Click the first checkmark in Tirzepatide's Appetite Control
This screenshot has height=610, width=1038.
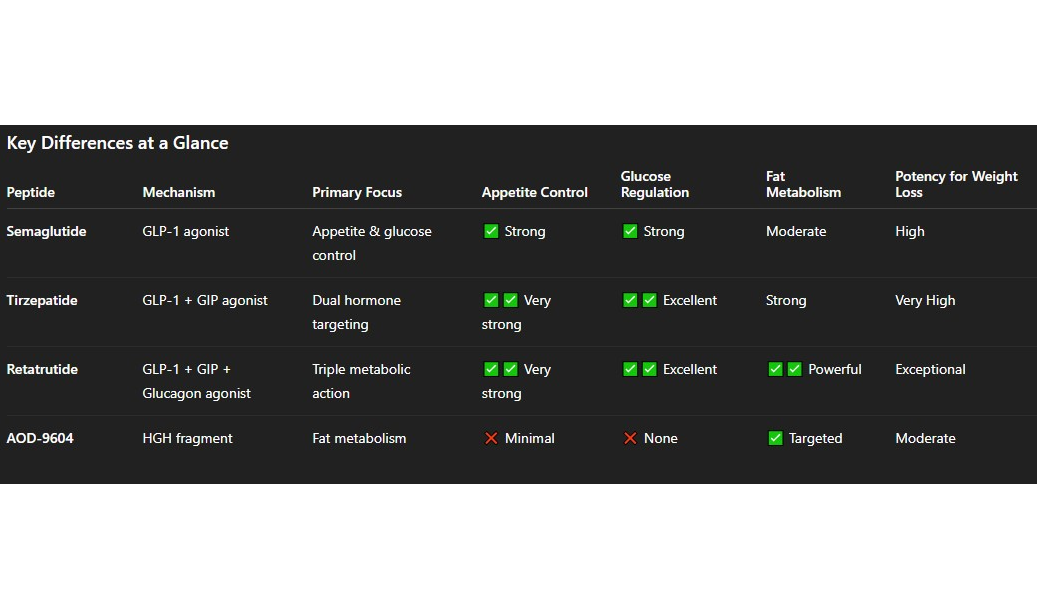[x=491, y=300]
